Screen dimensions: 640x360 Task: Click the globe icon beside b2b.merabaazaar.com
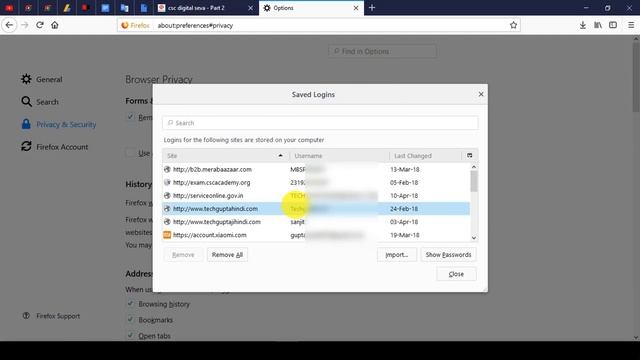tap(167, 169)
